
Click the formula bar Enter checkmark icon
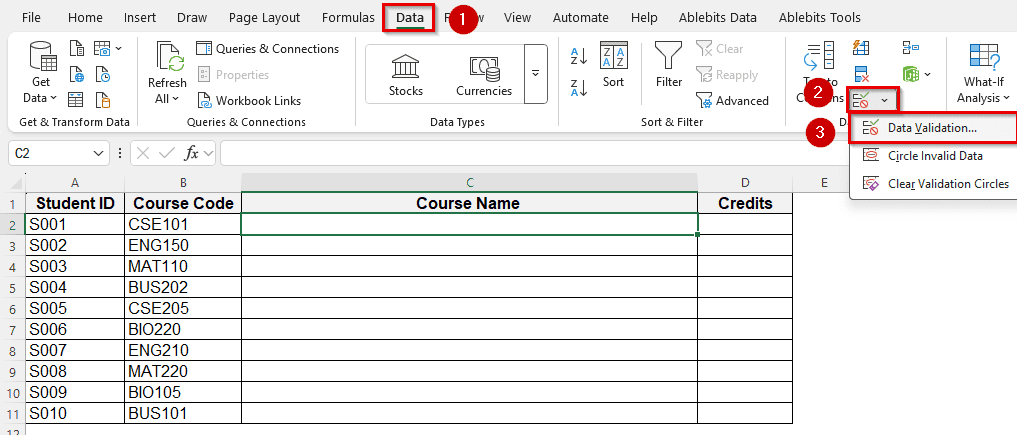click(167, 154)
